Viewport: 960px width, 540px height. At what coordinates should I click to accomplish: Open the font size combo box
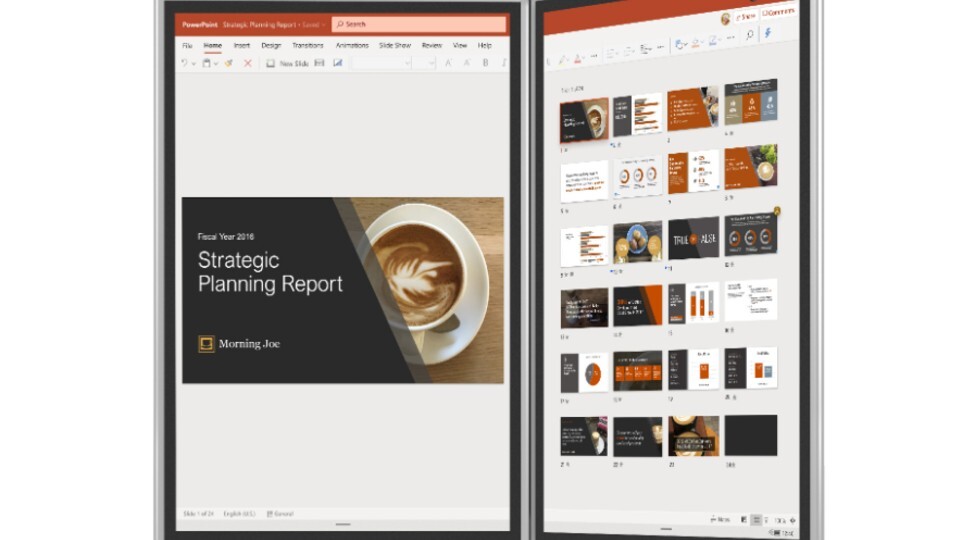[x=424, y=62]
